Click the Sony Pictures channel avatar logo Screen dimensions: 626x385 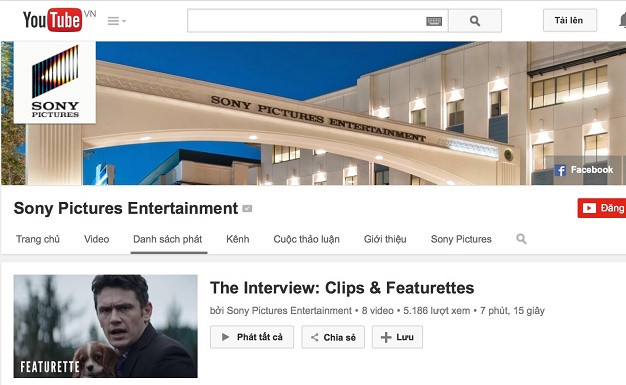pos(55,82)
